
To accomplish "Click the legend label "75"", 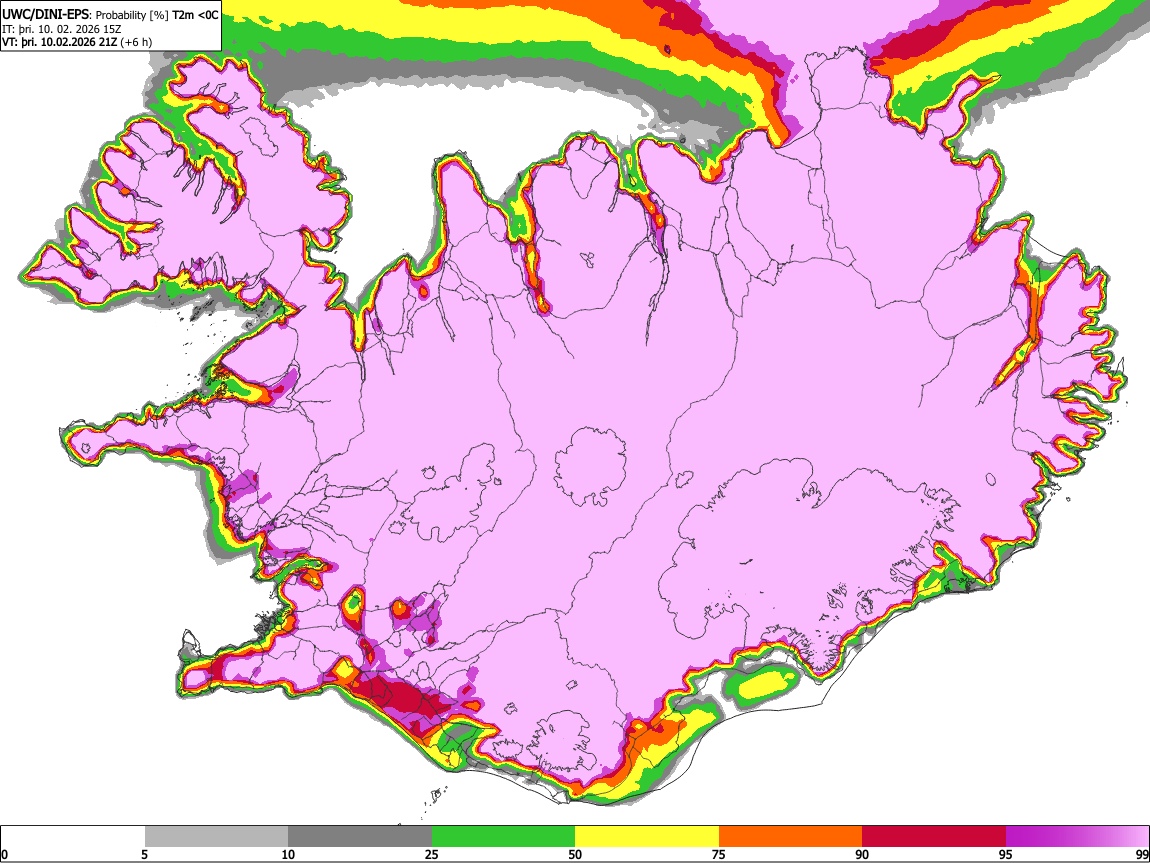I will pyautogui.click(x=719, y=855).
